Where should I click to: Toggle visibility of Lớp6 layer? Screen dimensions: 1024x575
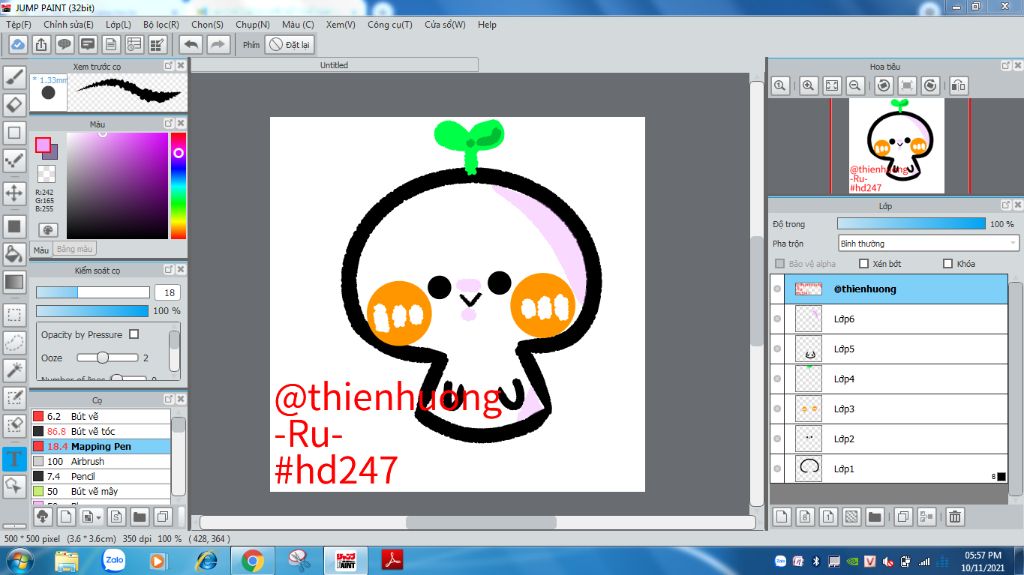pyautogui.click(x=777, y=319)
